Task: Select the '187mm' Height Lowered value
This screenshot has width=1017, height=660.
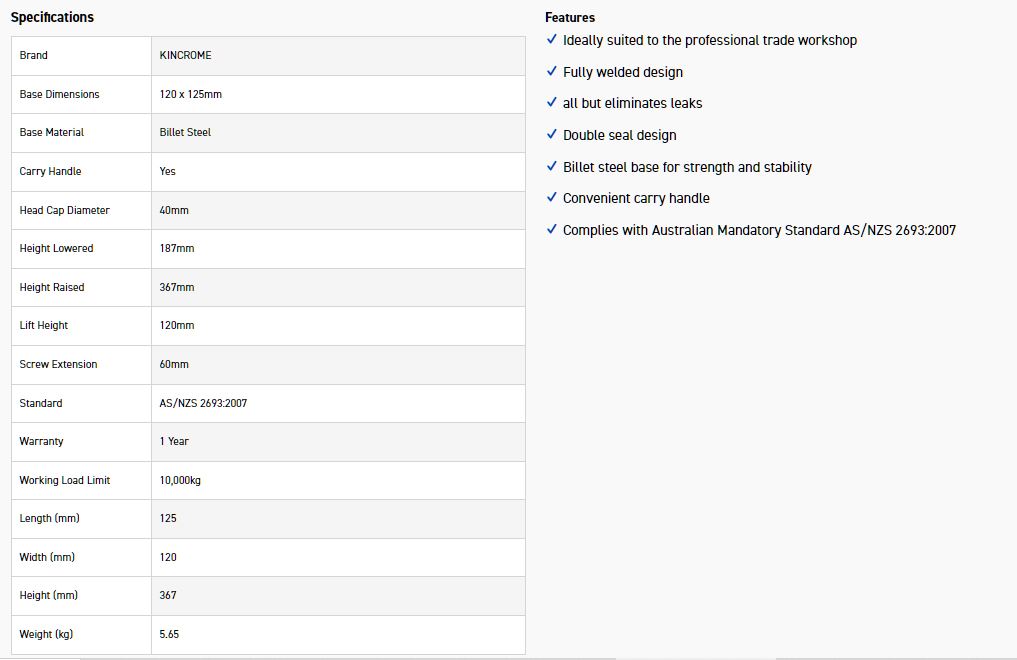Action: (x=177, y=248)
